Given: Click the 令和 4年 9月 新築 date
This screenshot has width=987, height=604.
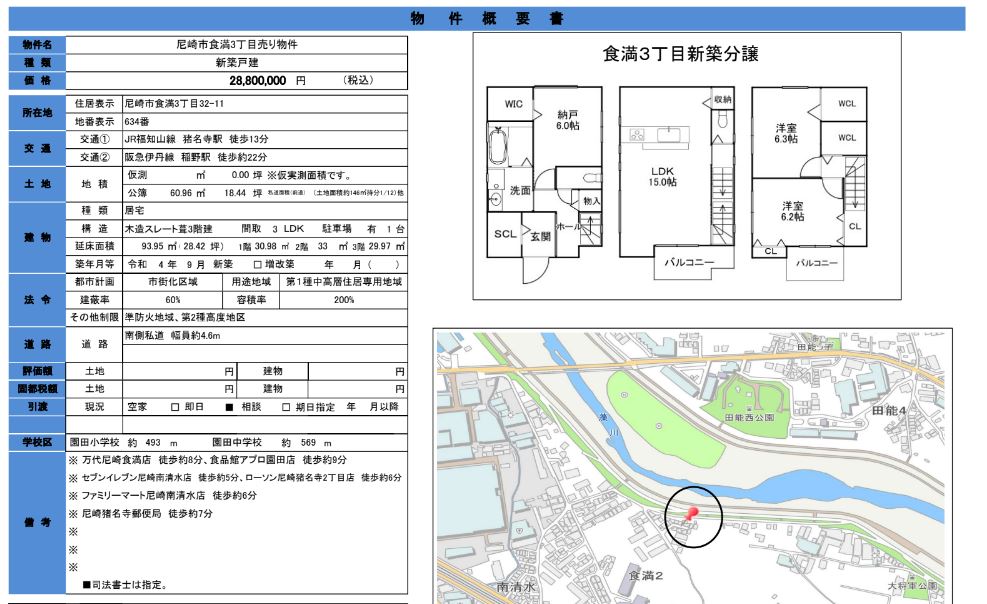Looking at the screenshot, I should click(x=179, y=264).
